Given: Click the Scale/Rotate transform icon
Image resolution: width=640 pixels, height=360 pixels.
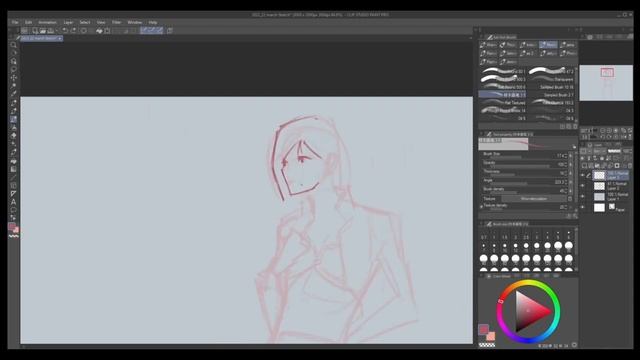Looking at the screenshot, I should tap(107, 31).
